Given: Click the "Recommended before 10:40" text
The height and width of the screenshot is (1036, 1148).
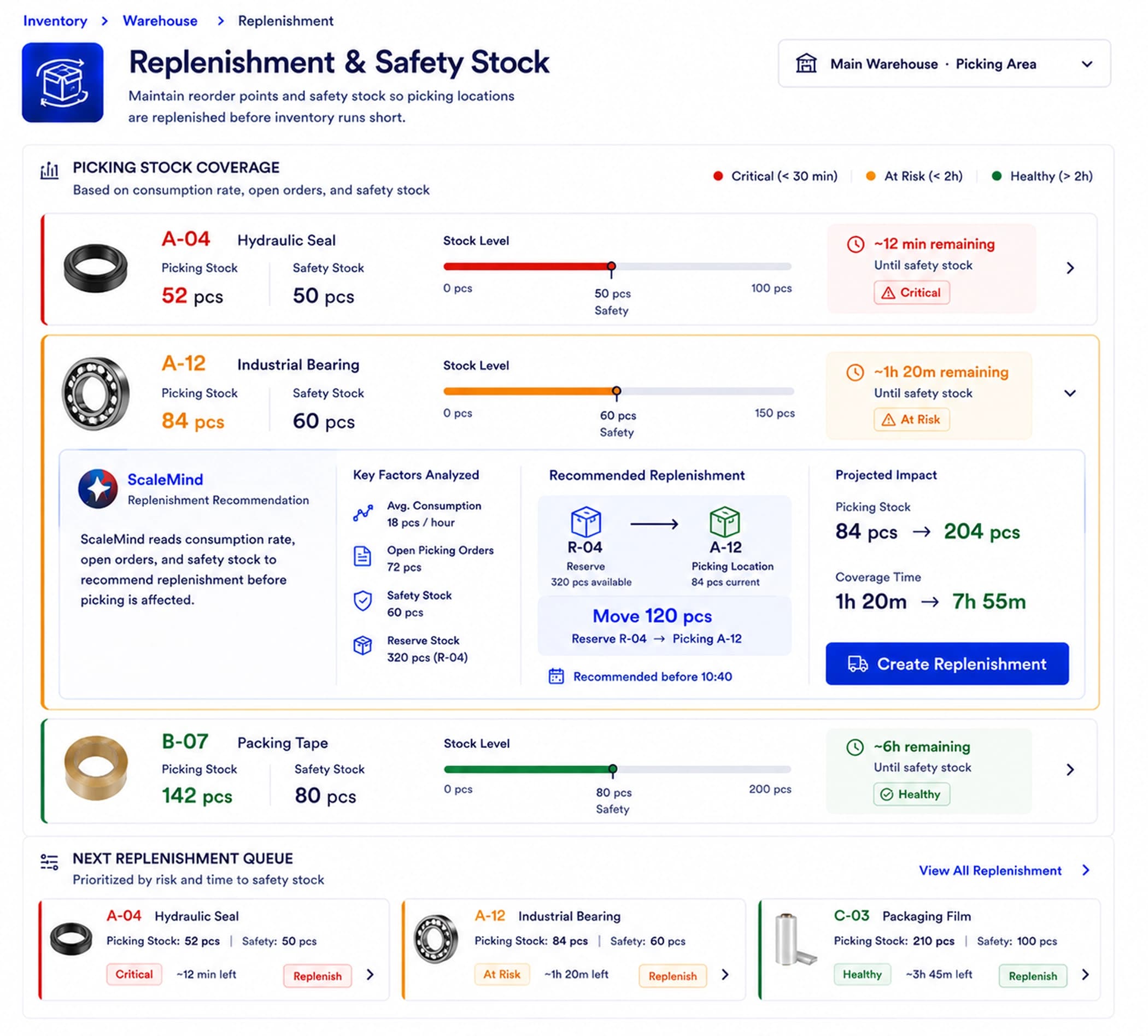Looking at the screenshot, I should [x=653, y=676].
